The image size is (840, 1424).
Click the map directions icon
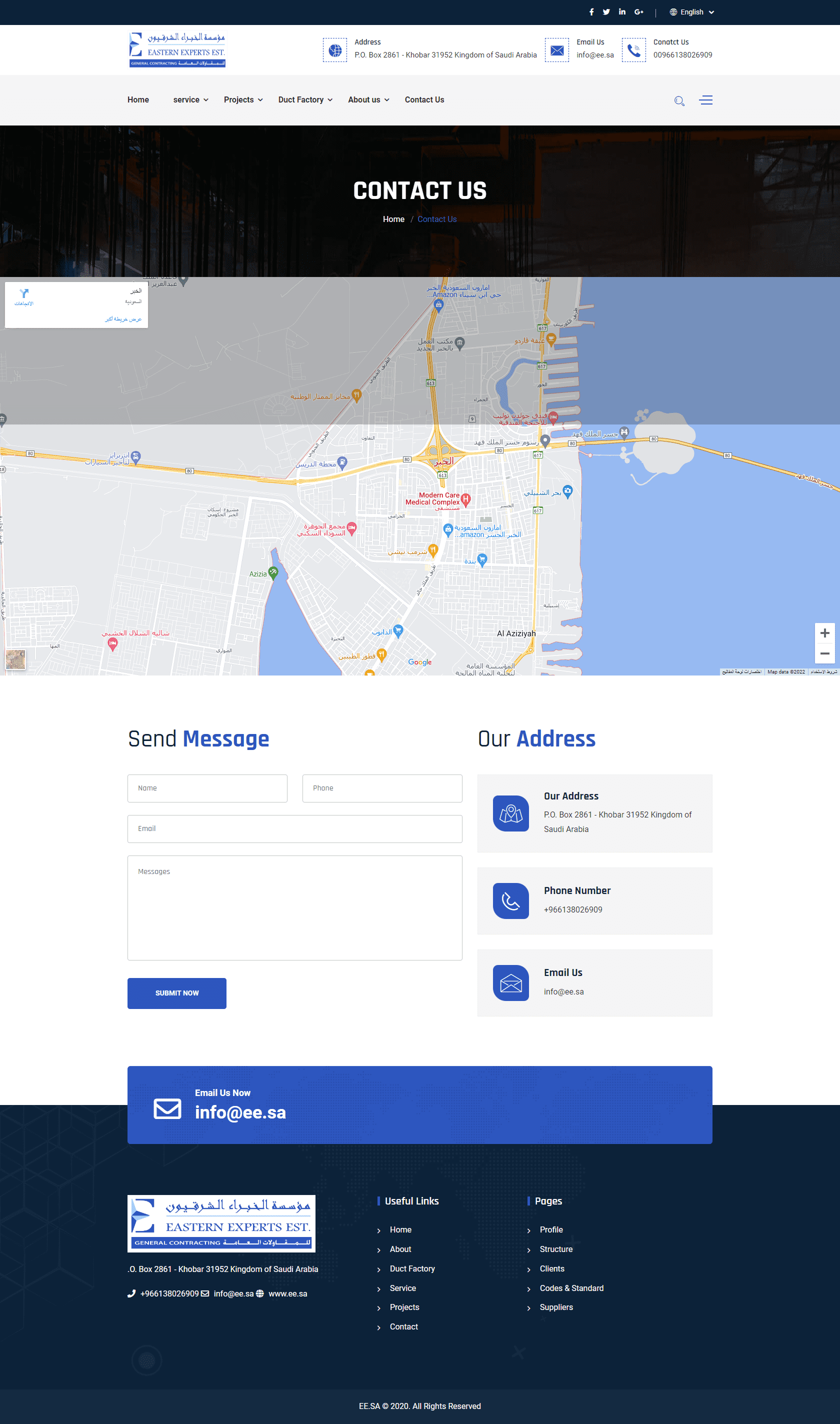coord(24,293)
